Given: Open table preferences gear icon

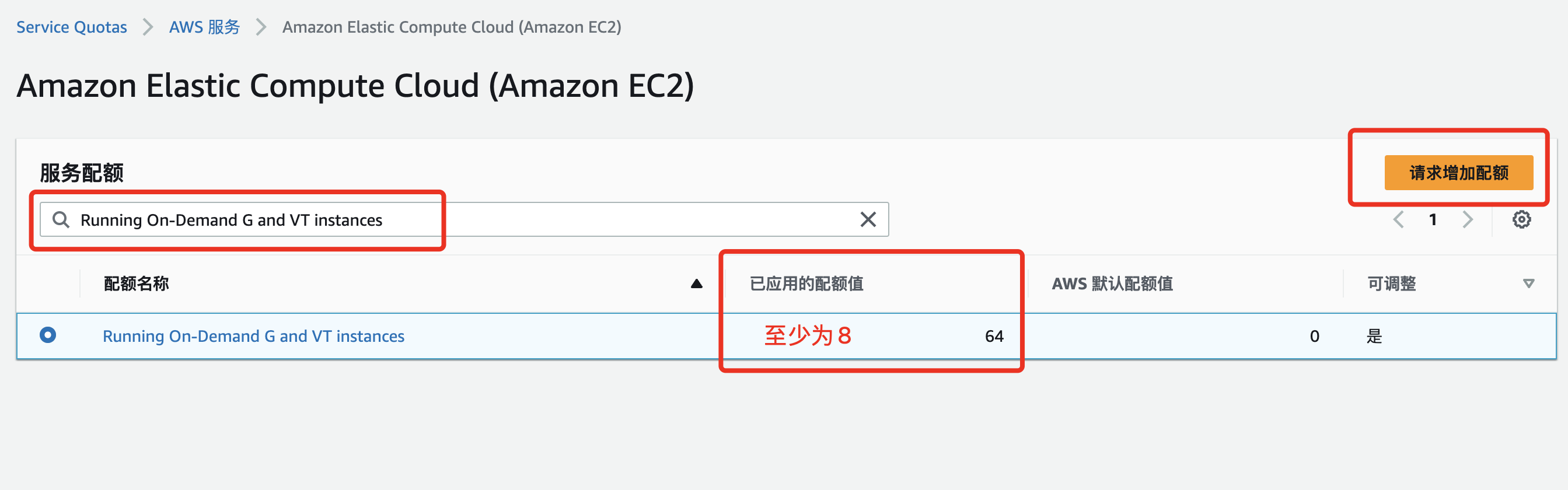Looking at the screenshot, I should click(1521, 220).
